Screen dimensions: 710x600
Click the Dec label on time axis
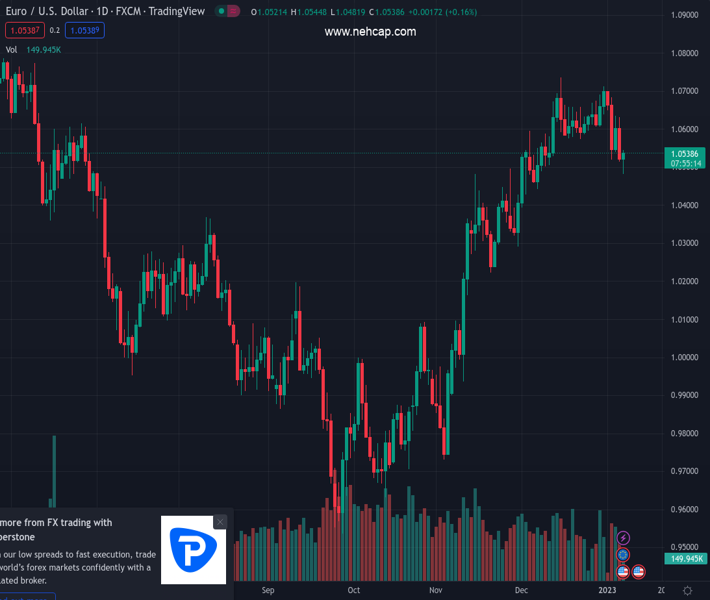click(x=522, y=591)
